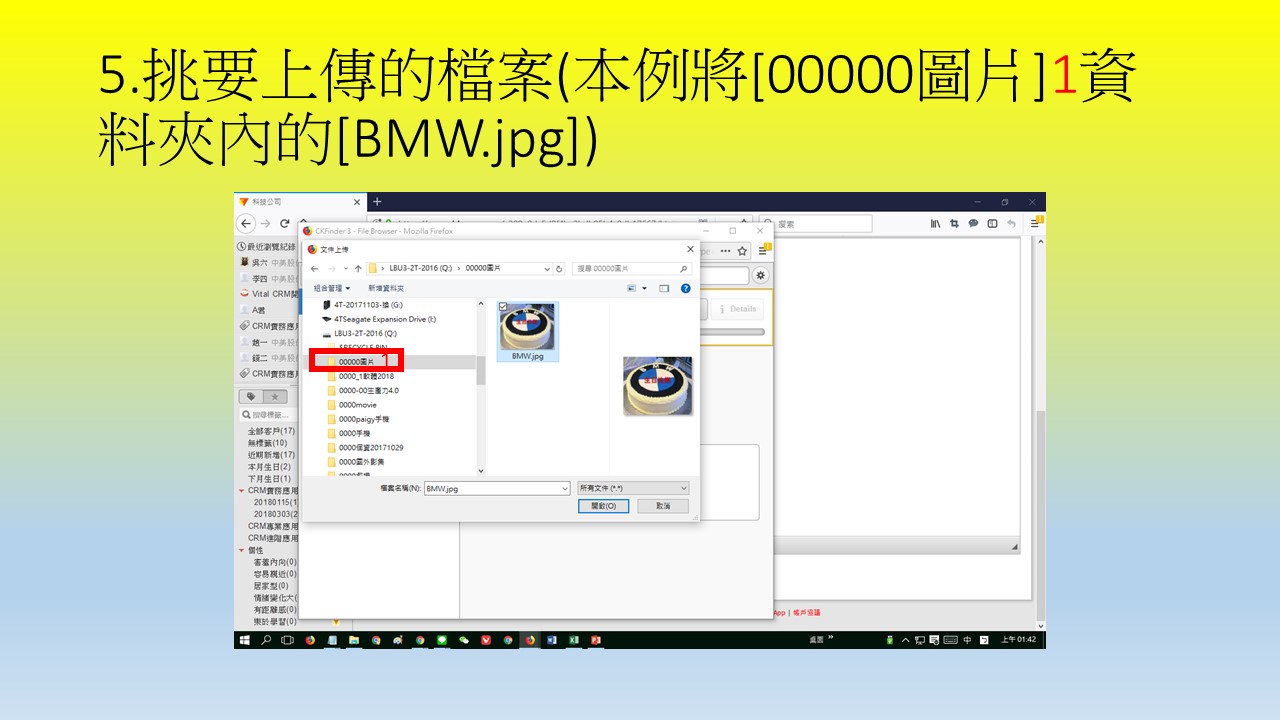Click the gear settings icon in CKFinder window

coord(761,275)
